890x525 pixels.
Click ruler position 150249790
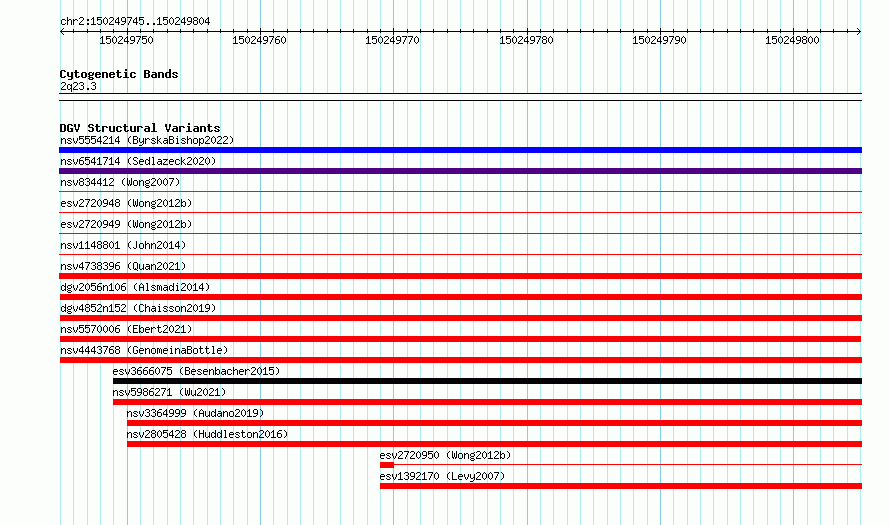(x=659, y=40)
